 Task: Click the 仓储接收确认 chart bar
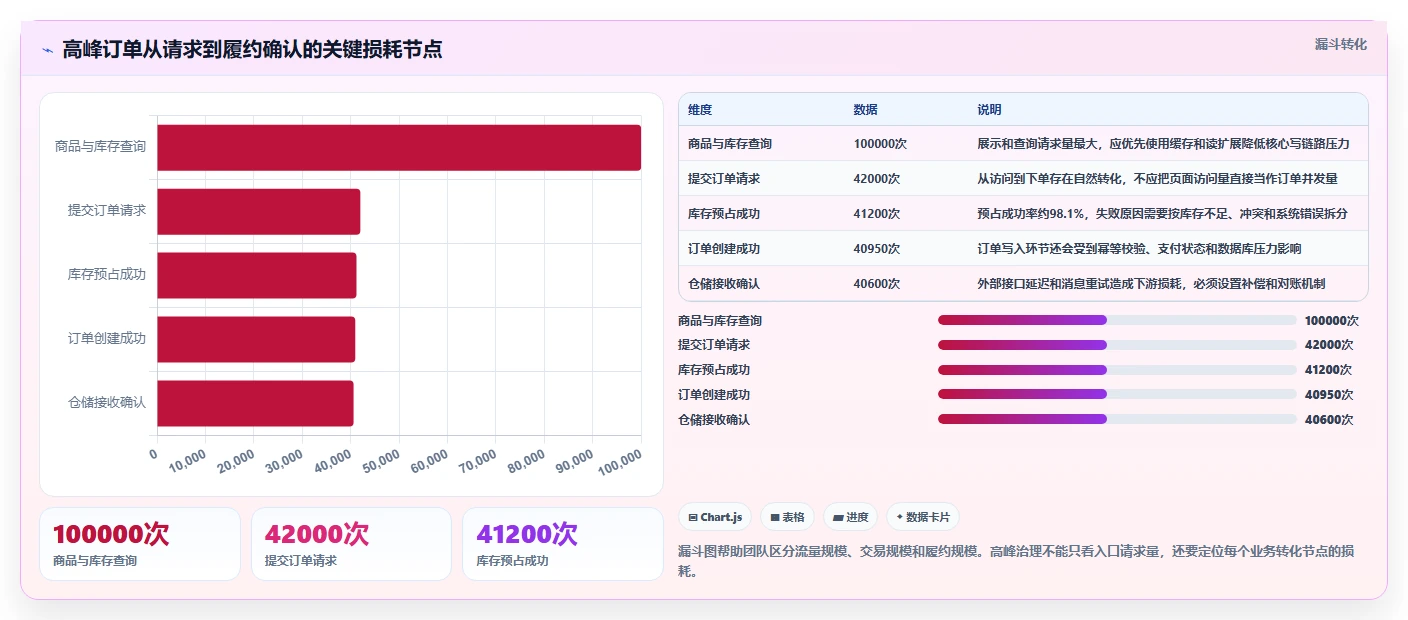tap(255, 403)
